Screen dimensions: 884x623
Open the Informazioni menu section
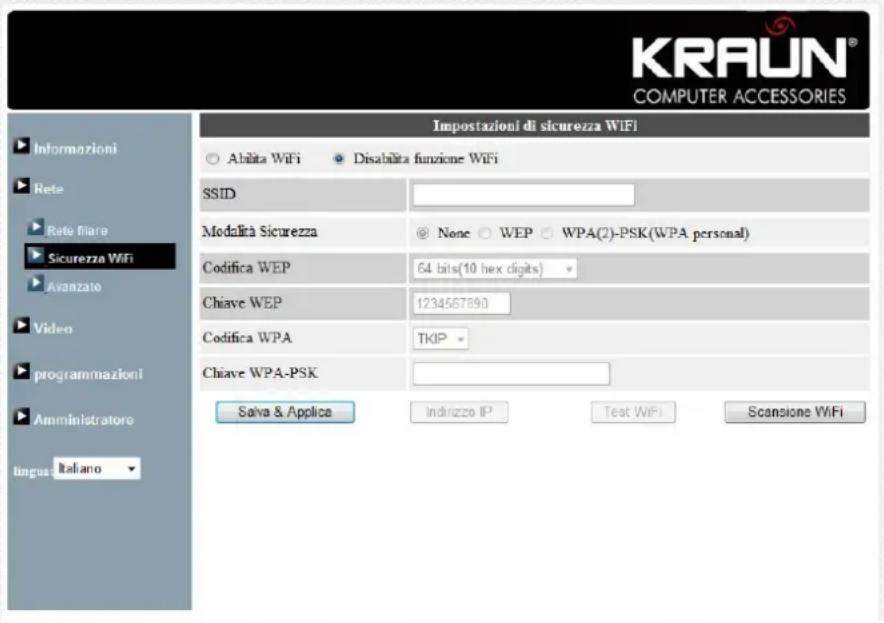click(75, 149)
